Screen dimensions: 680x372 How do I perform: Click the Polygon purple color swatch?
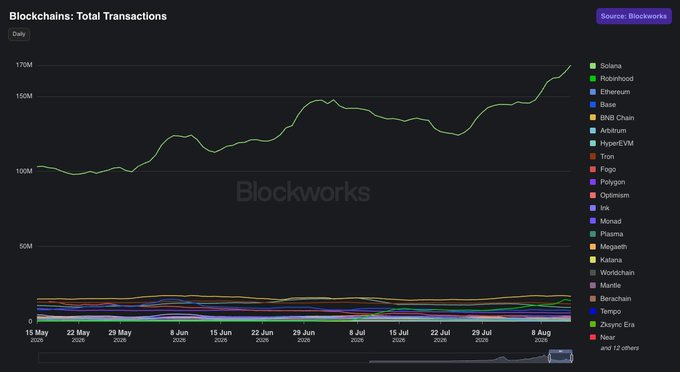593,182
